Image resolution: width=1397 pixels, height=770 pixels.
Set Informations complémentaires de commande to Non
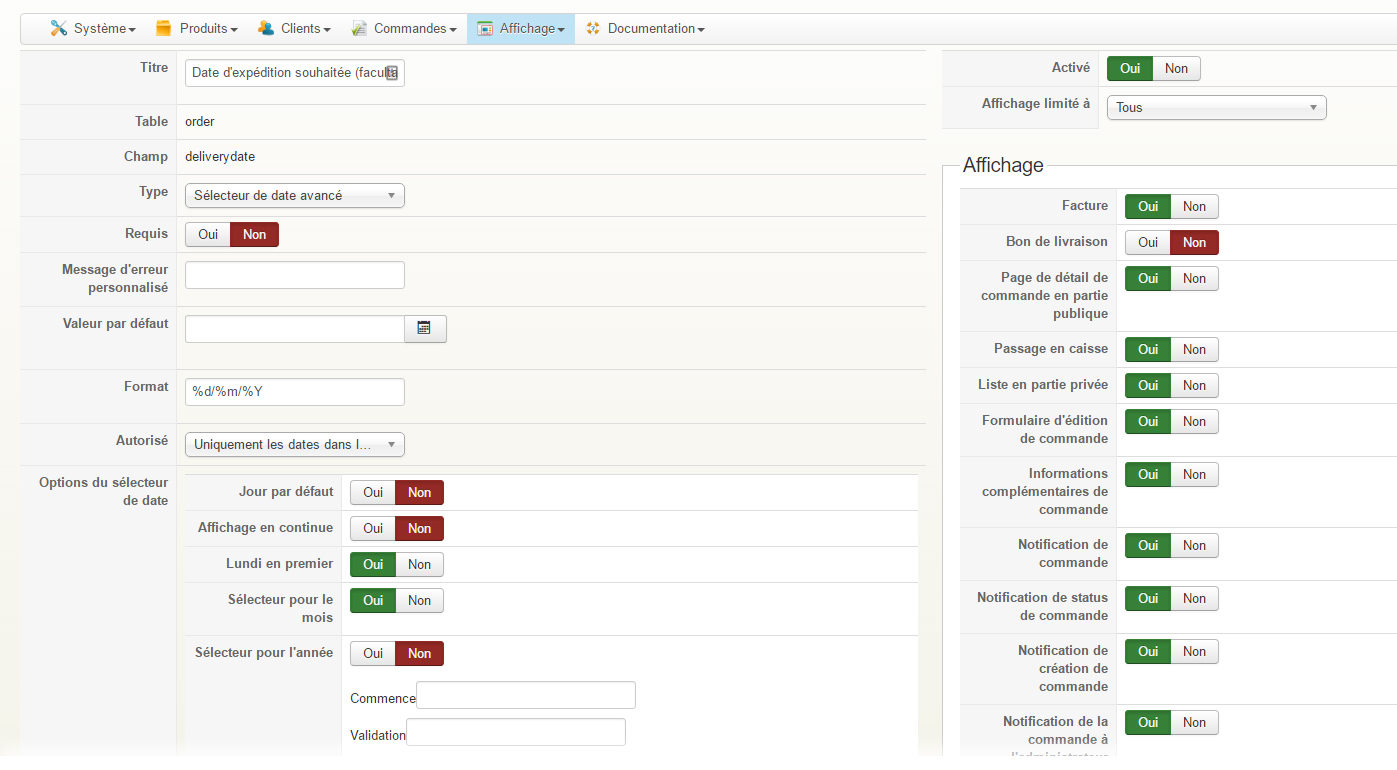tap(1195, 474)
